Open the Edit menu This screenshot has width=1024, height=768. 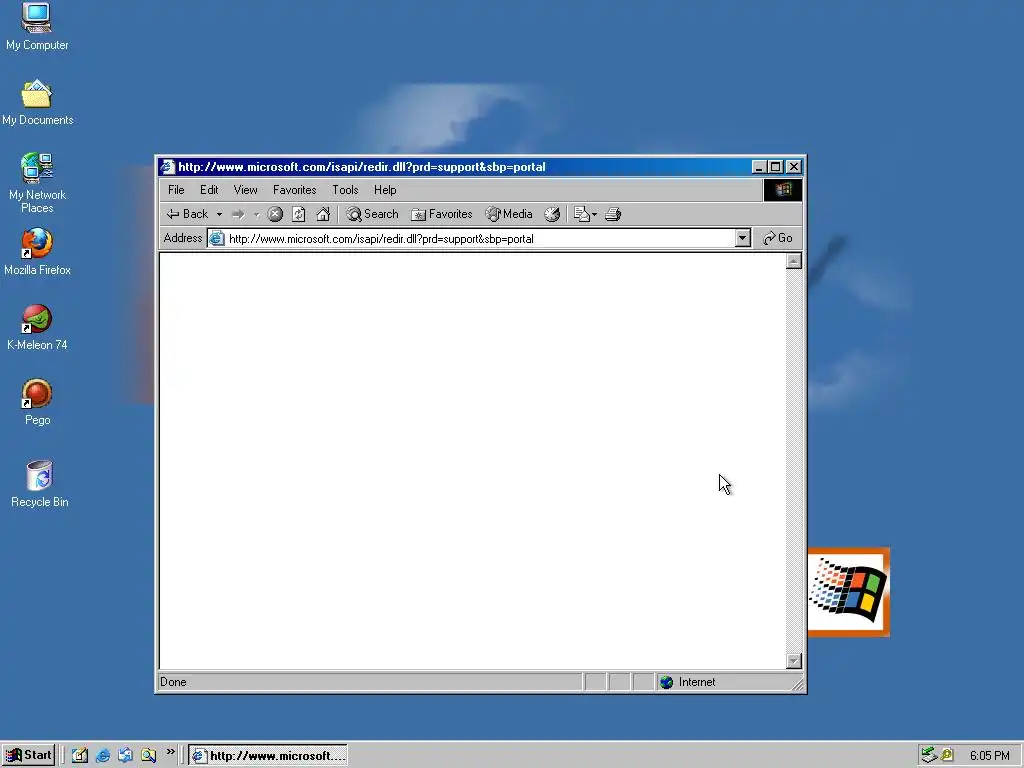point(209,190)
